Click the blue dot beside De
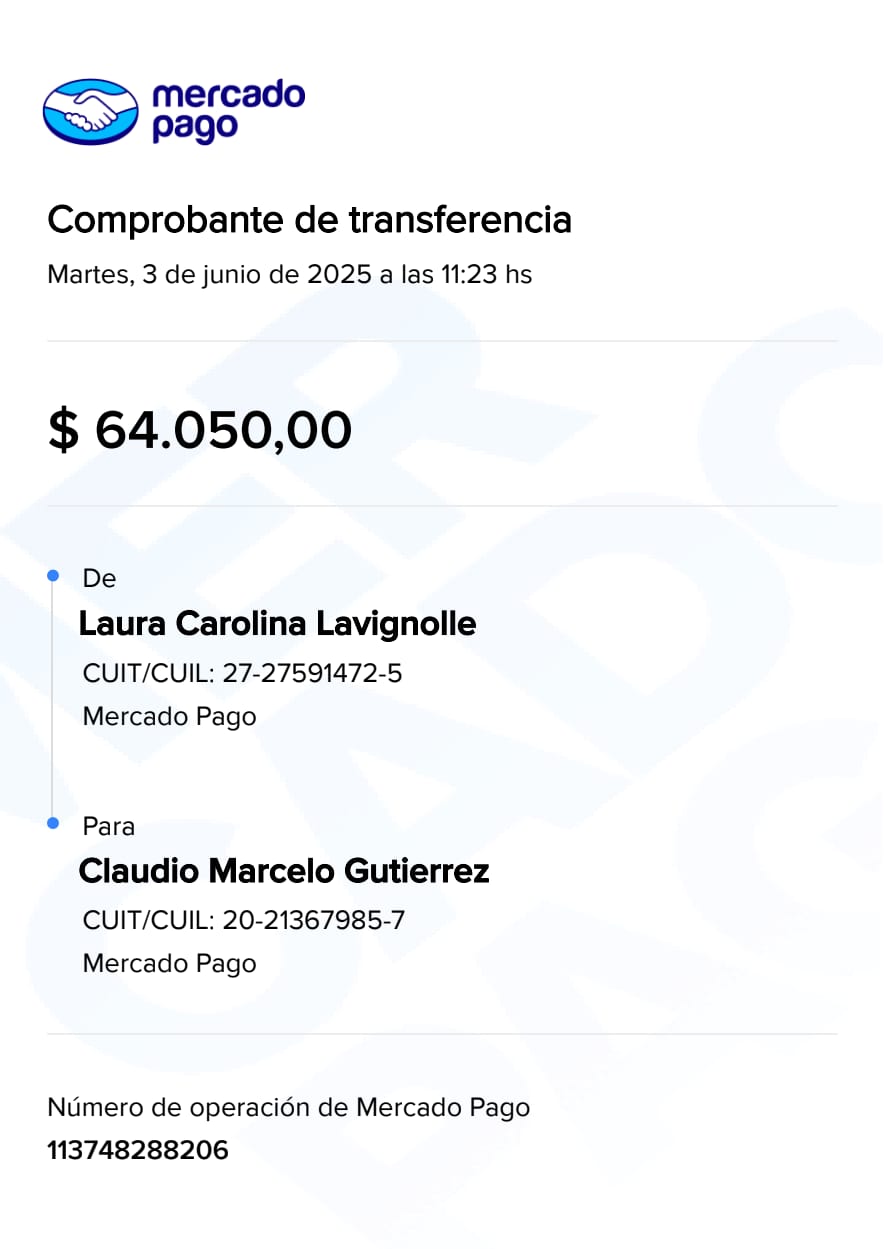Screen dimensions: 884x1249 (53, 576)
